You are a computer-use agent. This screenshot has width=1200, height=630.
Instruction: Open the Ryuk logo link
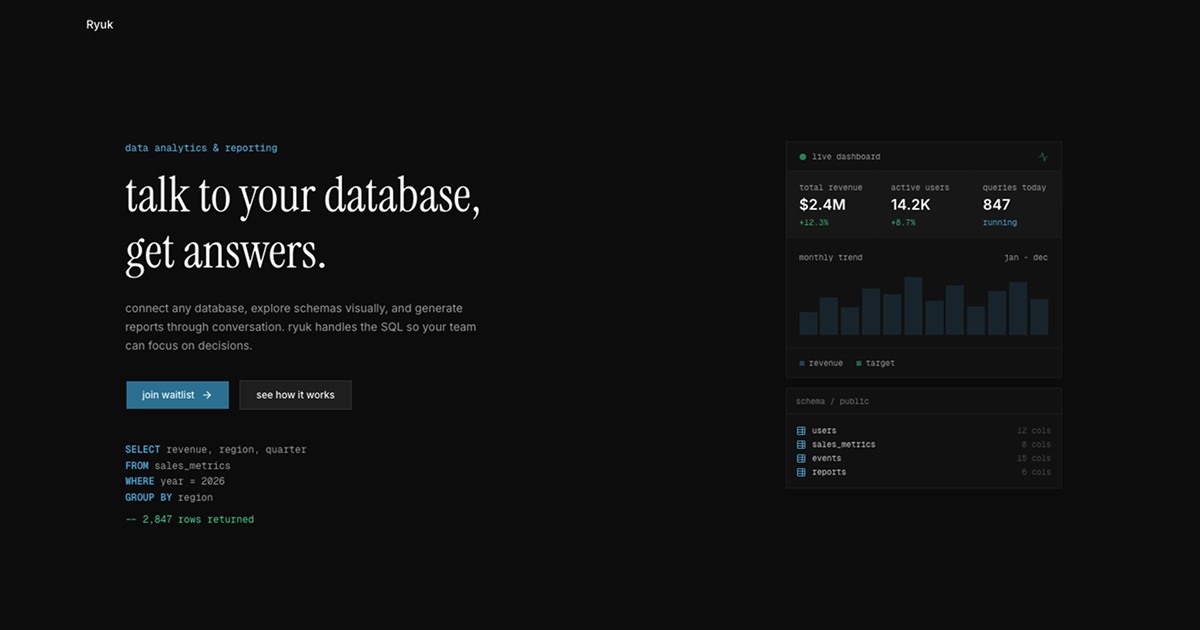pos(100,24)
